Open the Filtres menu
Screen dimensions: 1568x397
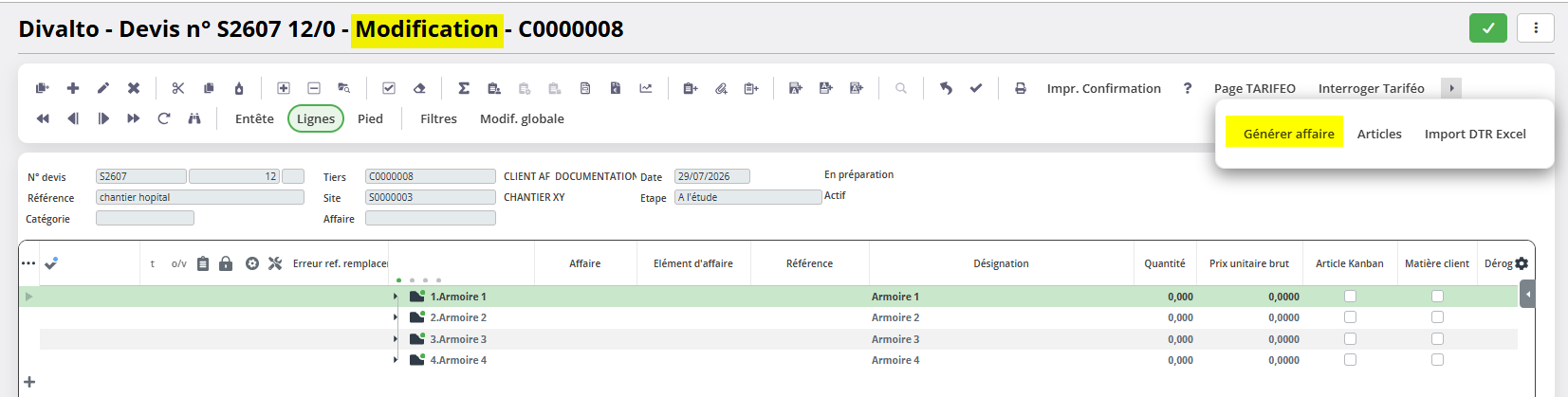(438, 118)
